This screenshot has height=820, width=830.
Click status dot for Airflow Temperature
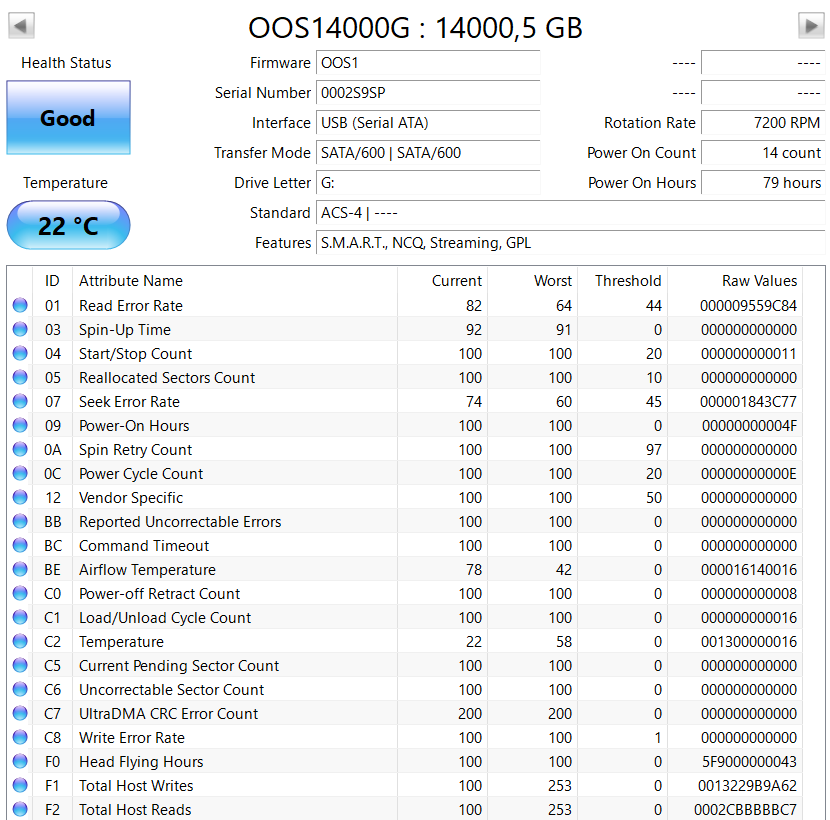20,569
